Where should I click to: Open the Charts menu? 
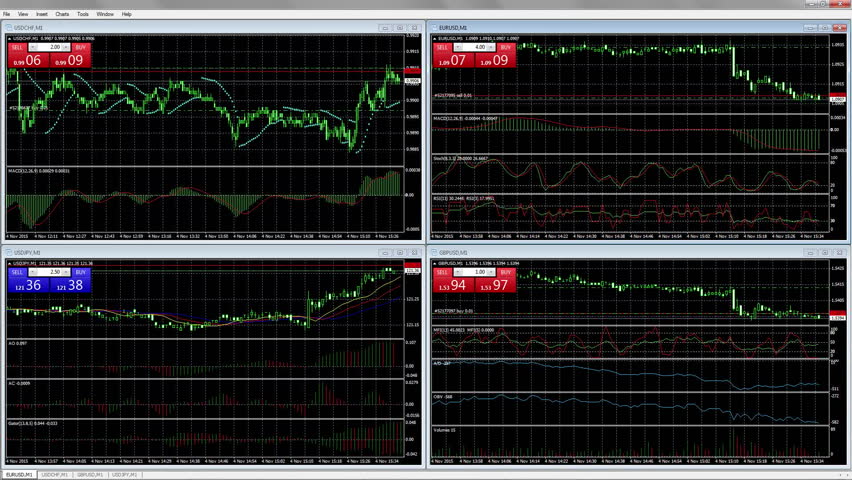click(x=62, y=14)
